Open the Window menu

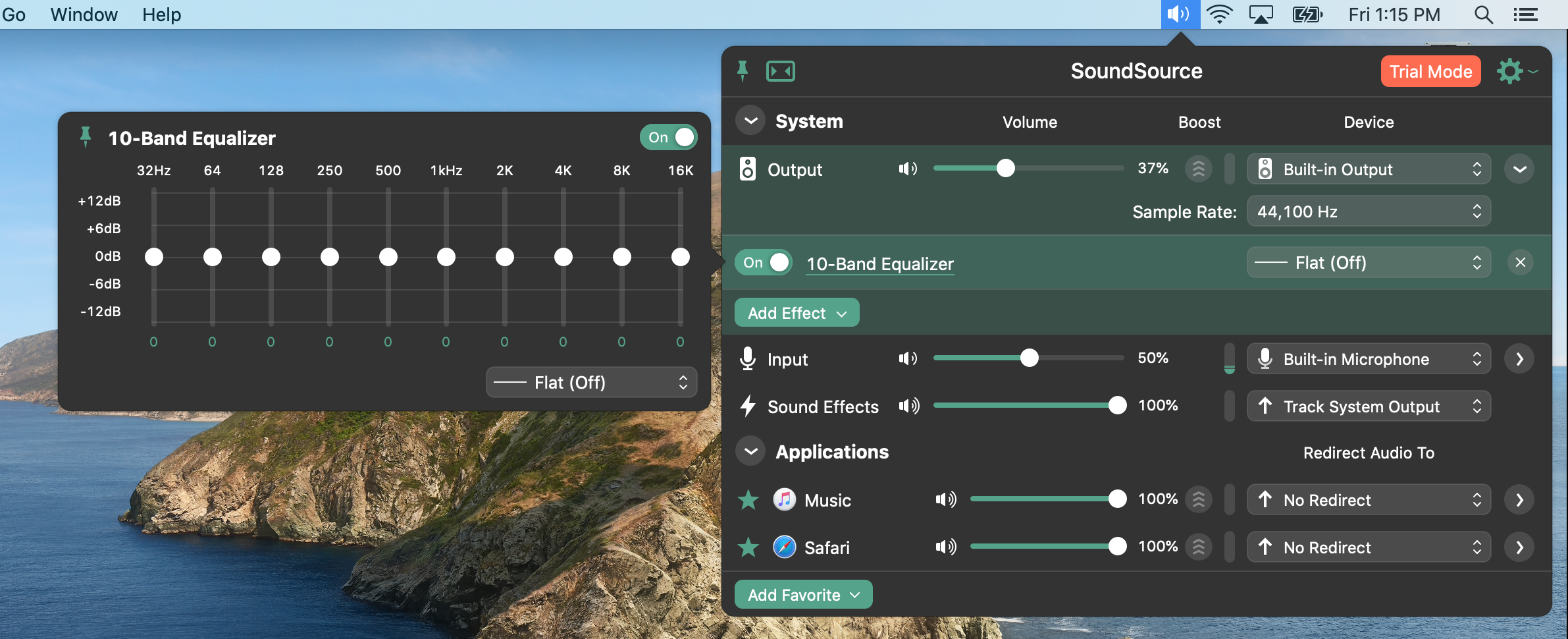coord(84,14)
